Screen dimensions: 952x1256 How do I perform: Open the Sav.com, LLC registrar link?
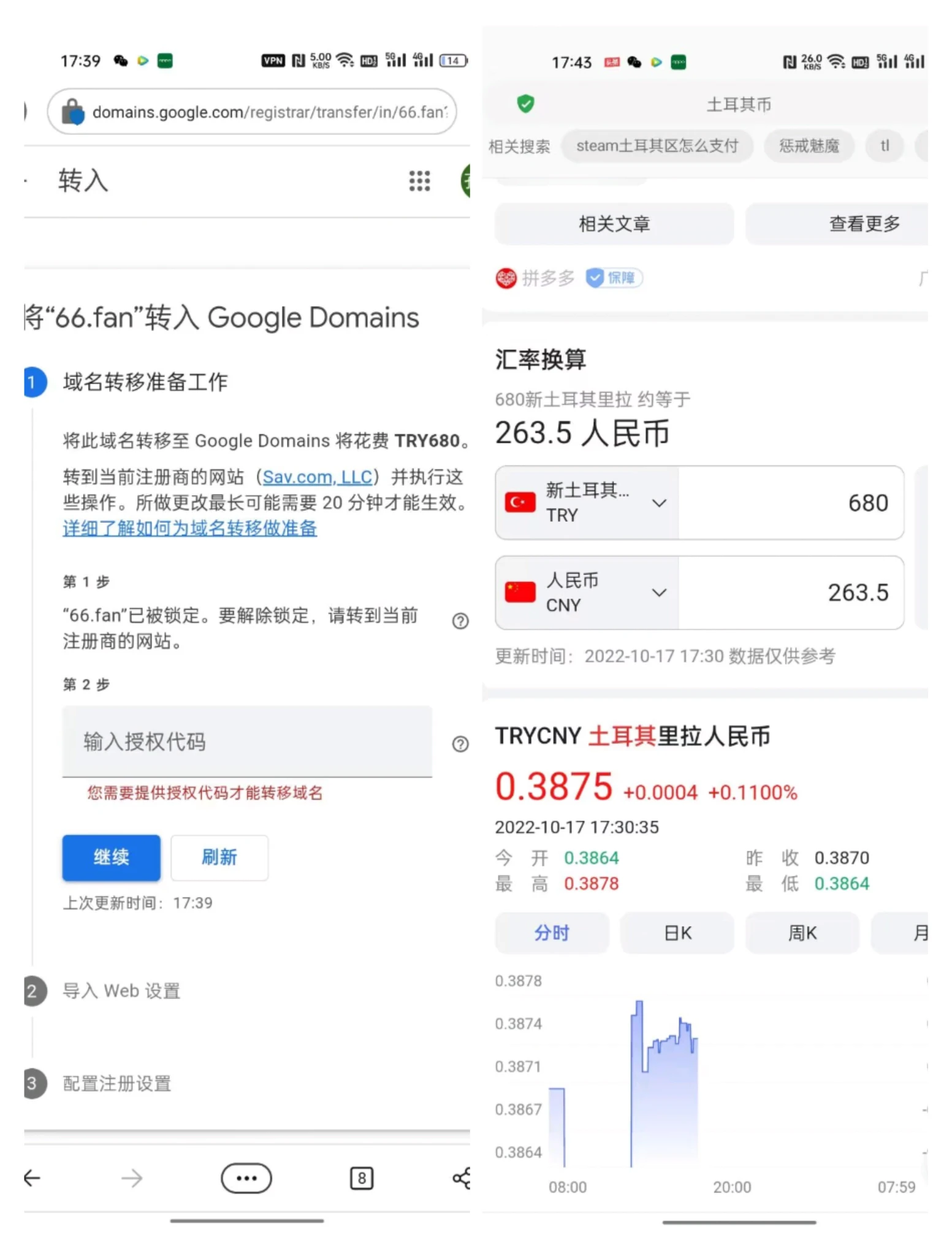[x=317, y=477]
